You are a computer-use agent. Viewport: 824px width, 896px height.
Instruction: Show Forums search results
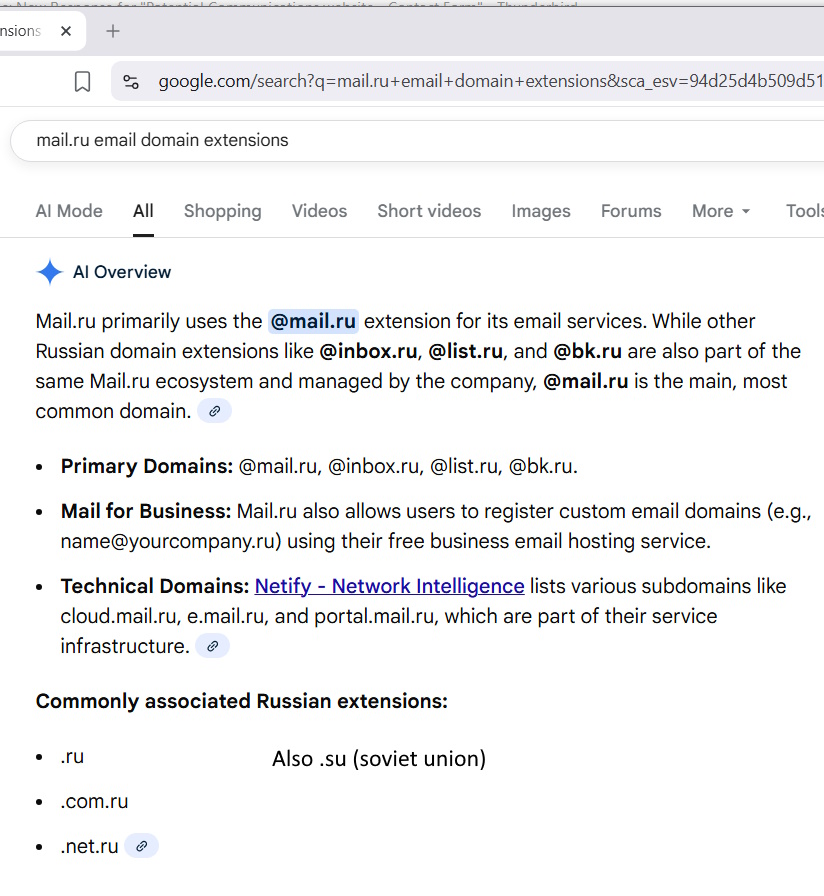coord(631,211)
